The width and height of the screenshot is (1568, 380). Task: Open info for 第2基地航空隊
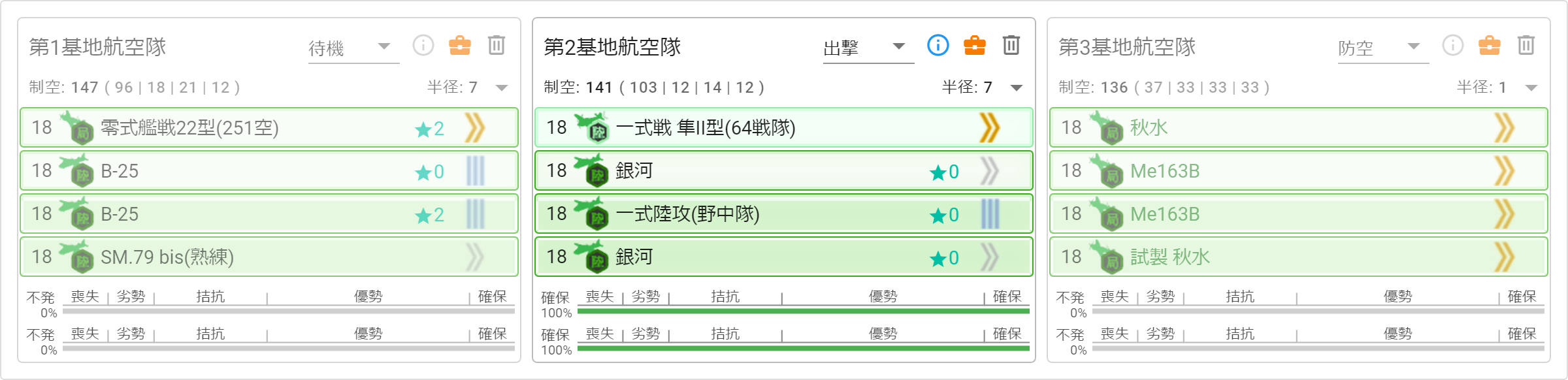pyautogui.click(x=938, y=46)
